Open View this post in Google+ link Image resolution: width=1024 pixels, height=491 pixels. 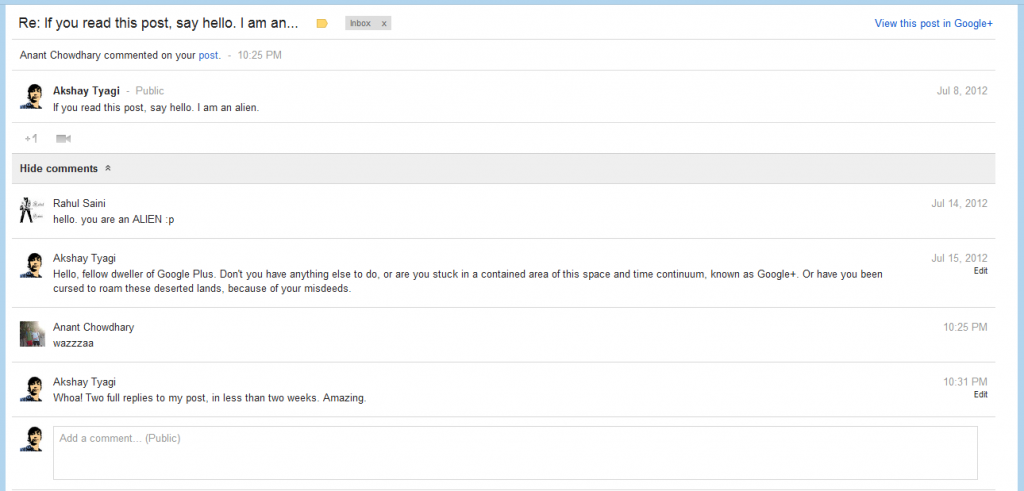pyautogui.click(x=933, y=24)
